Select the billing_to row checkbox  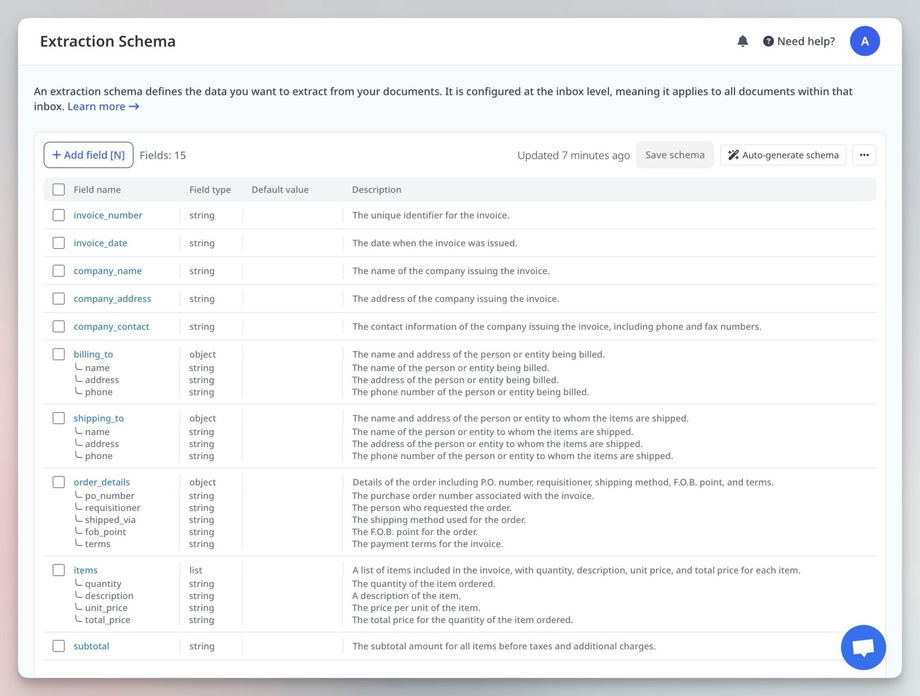pos(59,354)
